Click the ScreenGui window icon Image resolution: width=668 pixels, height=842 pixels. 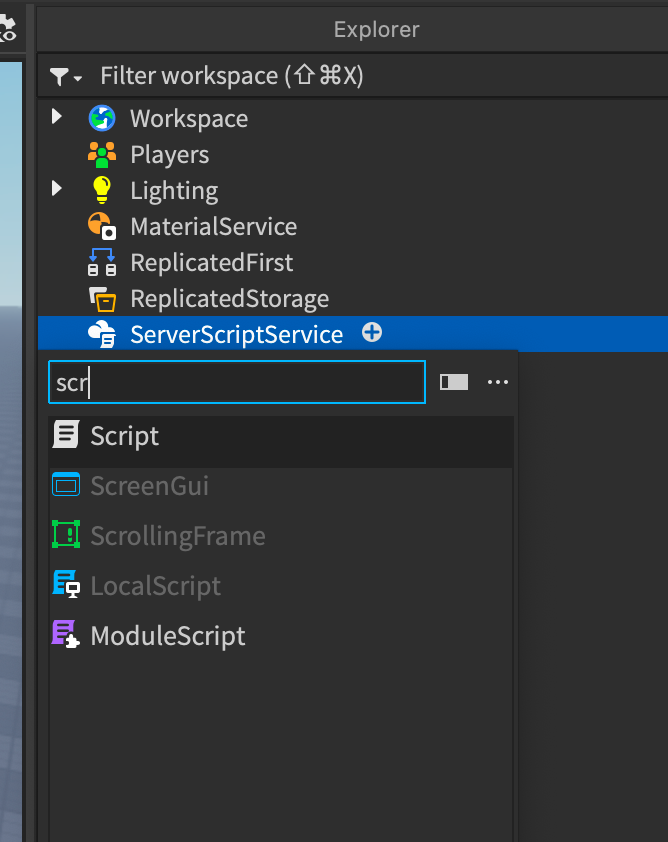tap(66, 484)
